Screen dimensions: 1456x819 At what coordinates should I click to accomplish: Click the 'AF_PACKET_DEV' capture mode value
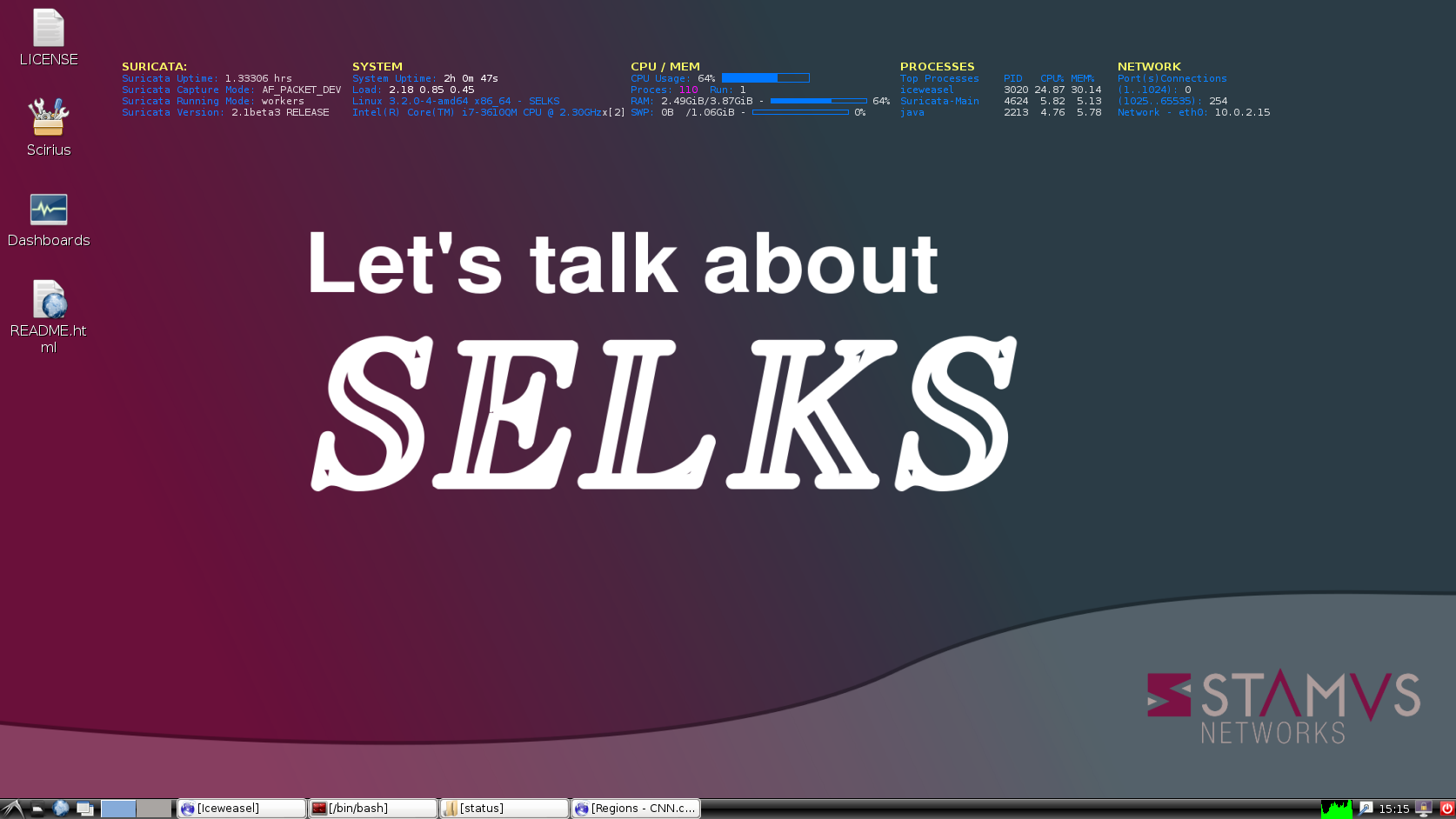tap(302, 90)
